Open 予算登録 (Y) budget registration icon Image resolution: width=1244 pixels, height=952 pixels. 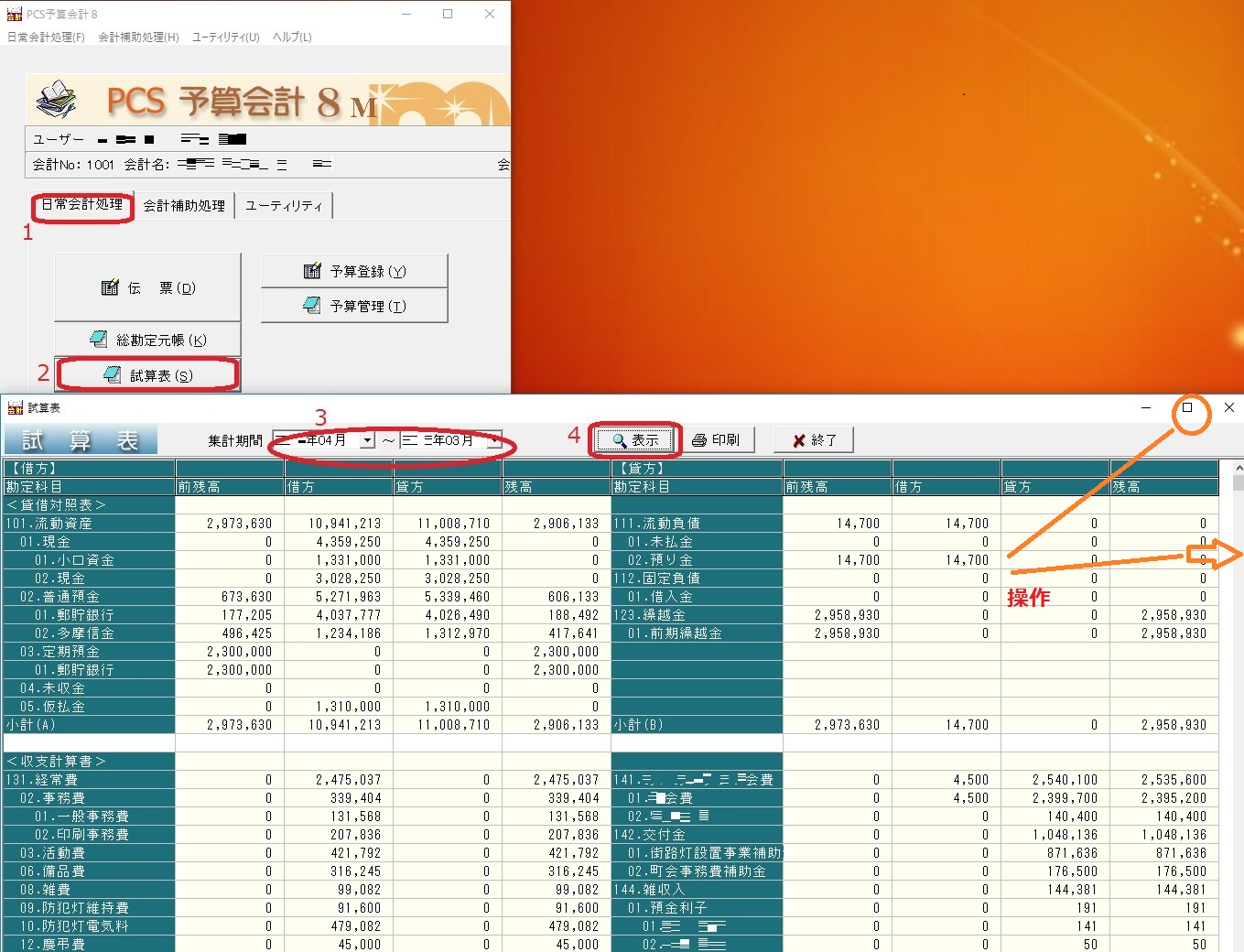pyautogui.click(x=312, y=271)
